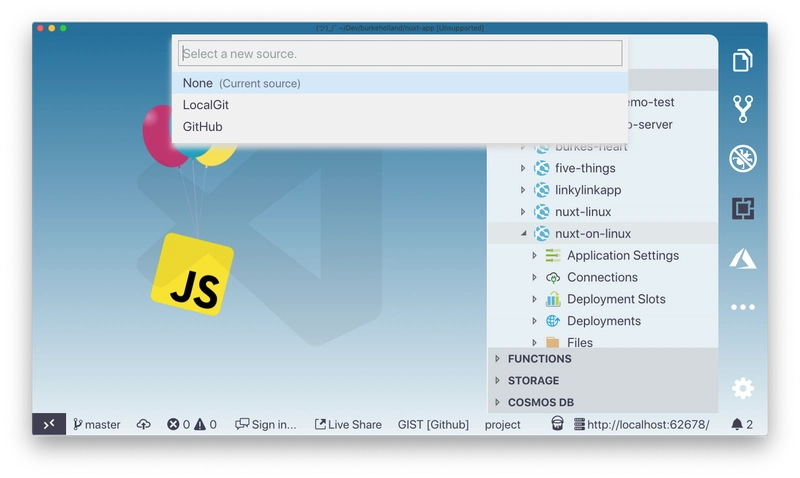The image size is (800, 478).
Task: Expand the Application Settings node
Action: coord(534,256)
